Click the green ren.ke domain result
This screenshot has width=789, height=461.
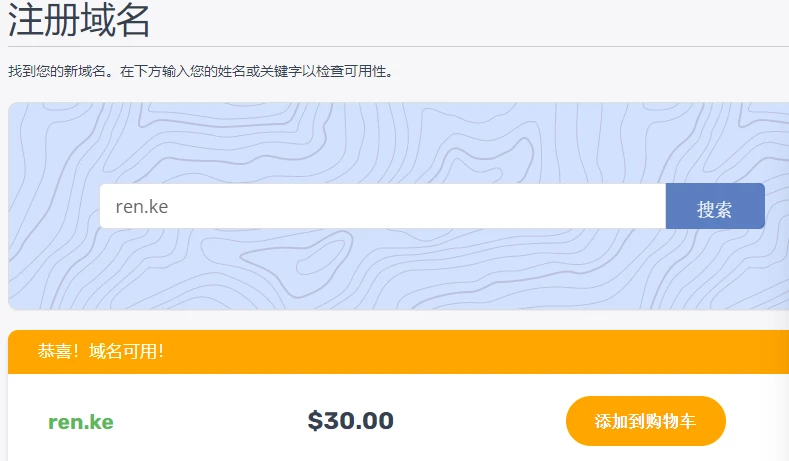81,422
